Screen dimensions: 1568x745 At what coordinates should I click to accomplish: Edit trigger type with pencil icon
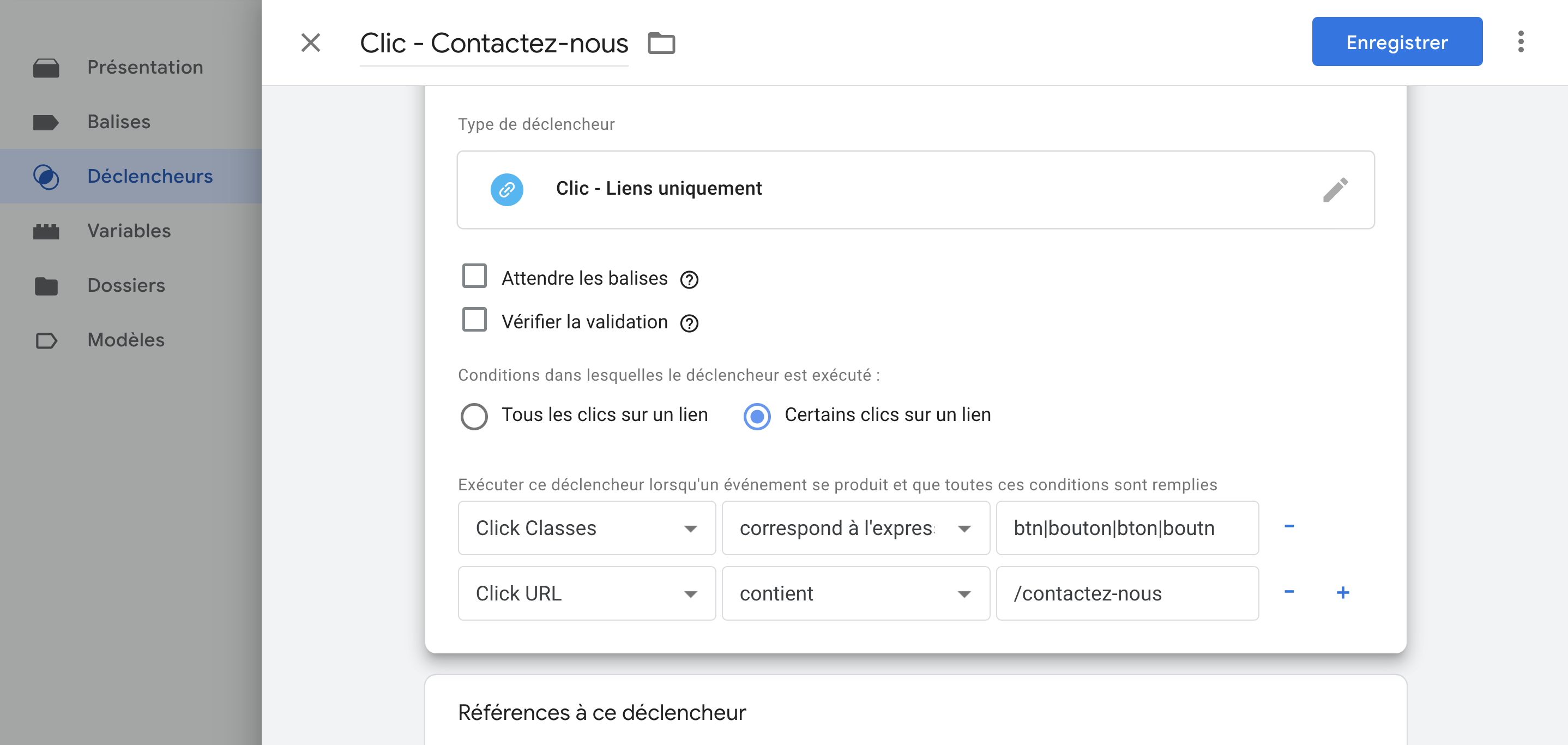[x=1335, y=189]
